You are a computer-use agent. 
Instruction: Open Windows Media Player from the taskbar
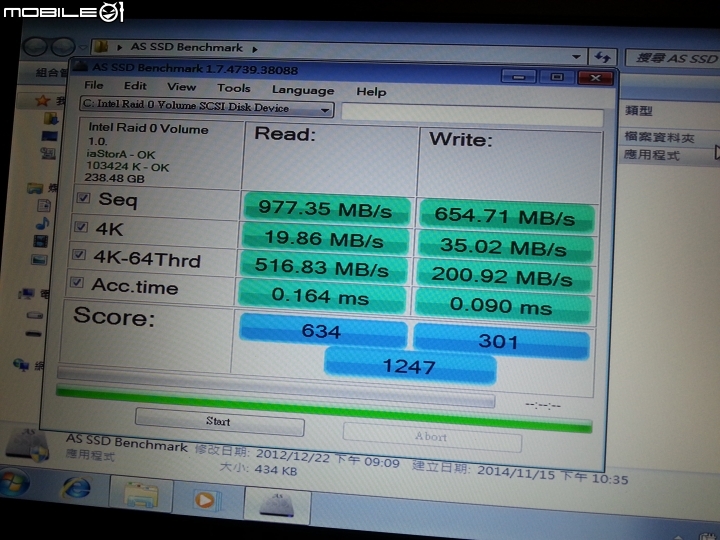click(206, 500)
